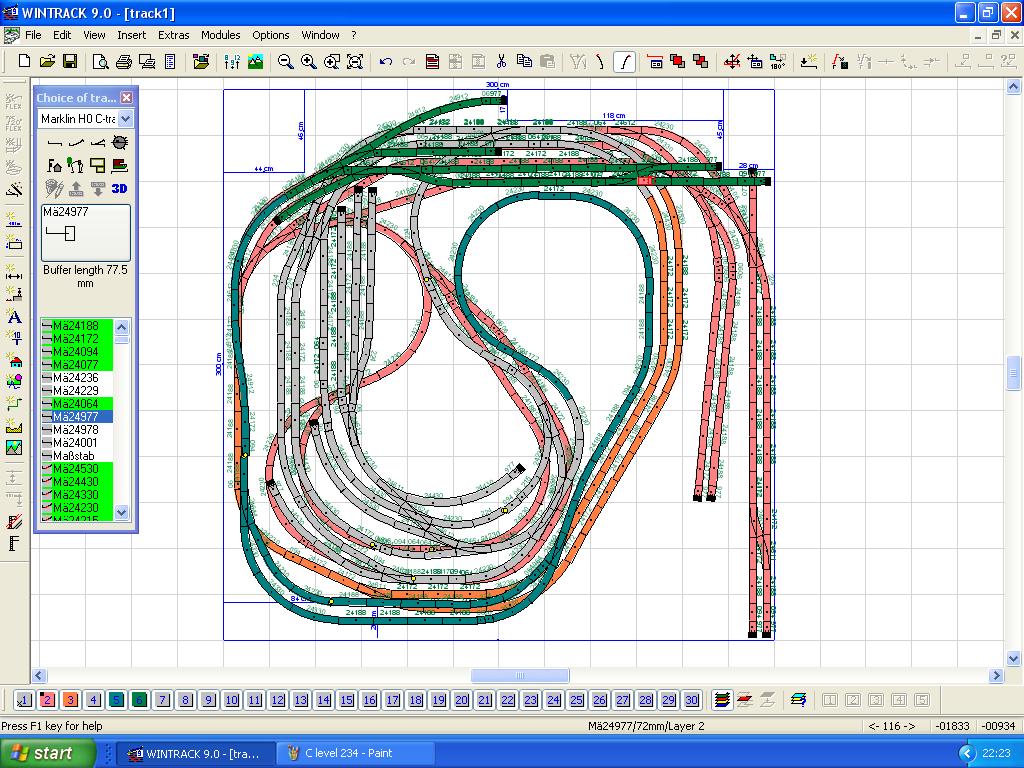The image size is (1024, 768).
Task: Click the horizontal scrollbar thumb
Action: [520, 675]
